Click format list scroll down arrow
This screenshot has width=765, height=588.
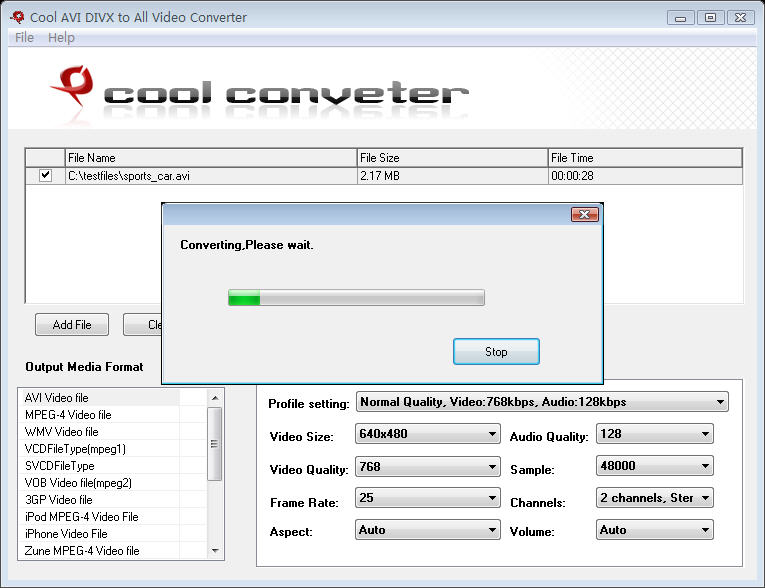point(215,551)
